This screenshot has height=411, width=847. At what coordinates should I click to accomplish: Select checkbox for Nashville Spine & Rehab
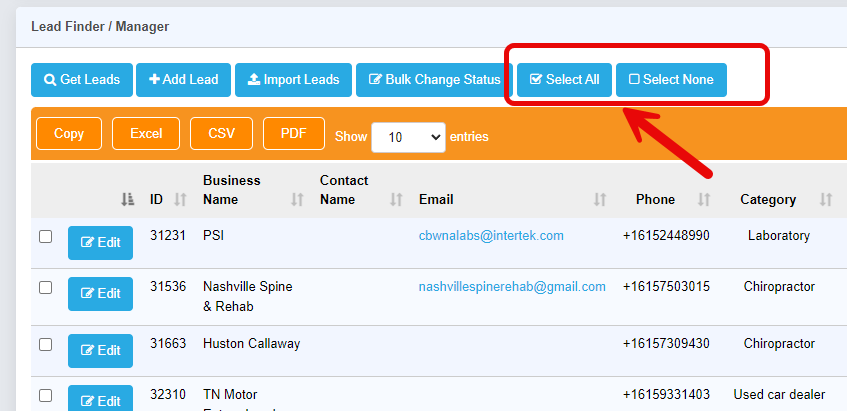click(x=45, y=287)
